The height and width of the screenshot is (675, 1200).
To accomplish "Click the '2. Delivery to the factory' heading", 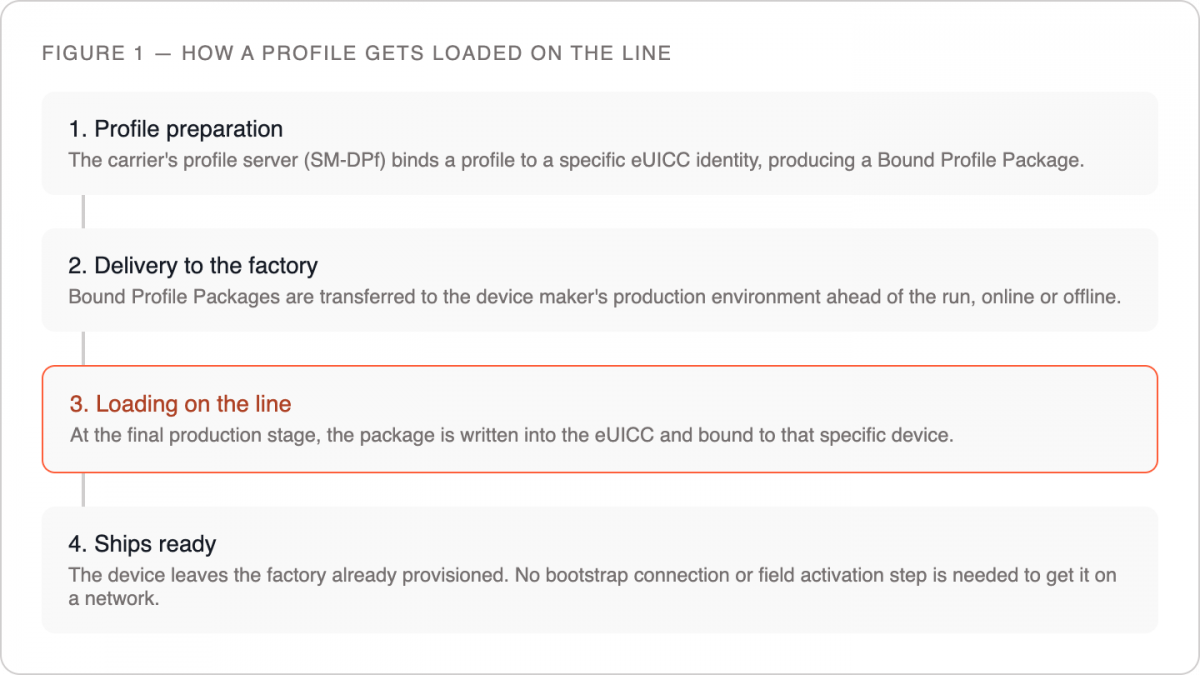I will (193, 266).
